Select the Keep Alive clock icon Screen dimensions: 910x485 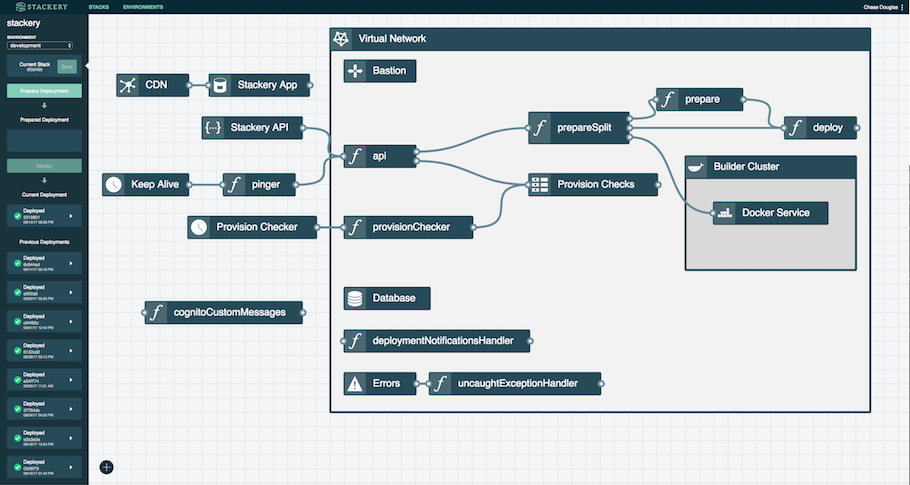pyautogui.click(x=114, y=184)
